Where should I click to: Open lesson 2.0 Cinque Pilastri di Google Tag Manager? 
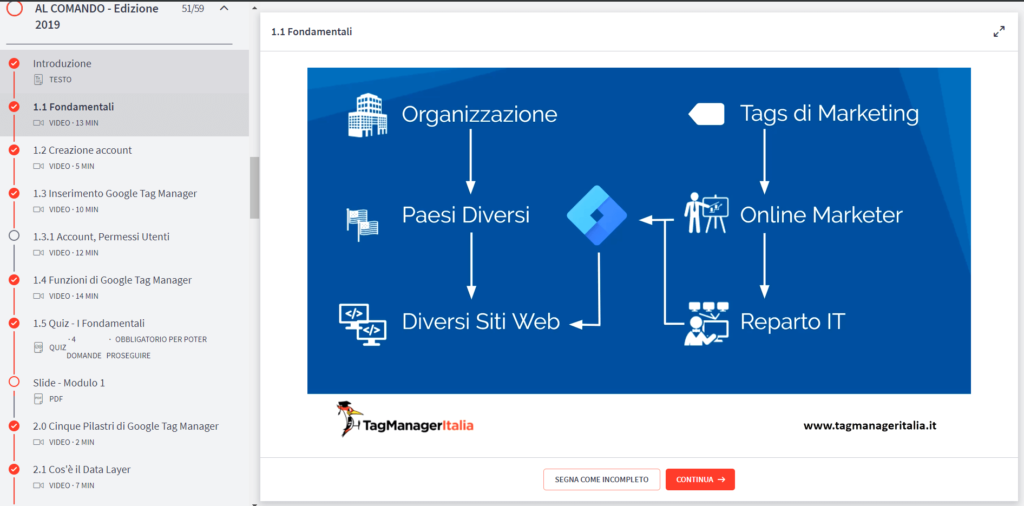126,426
